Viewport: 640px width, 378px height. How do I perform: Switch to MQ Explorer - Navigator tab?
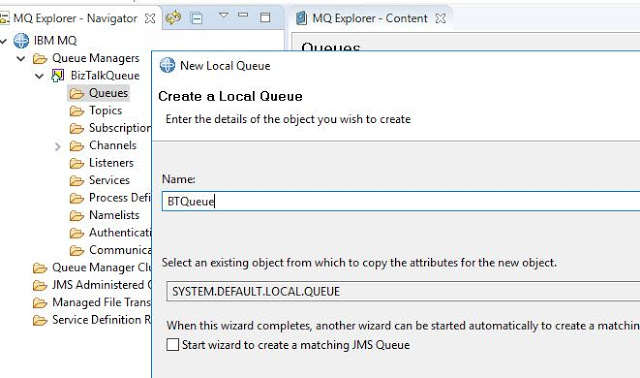pos(75,18)
